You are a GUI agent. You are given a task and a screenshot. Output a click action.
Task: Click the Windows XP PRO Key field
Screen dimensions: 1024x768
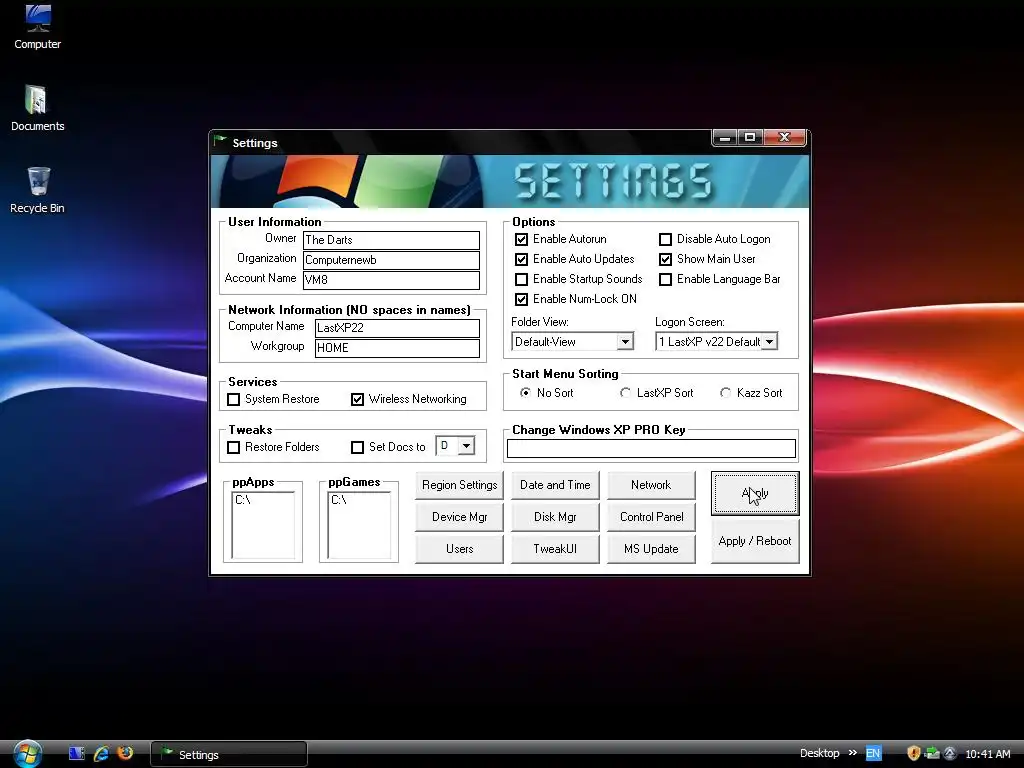click(651, 448)
